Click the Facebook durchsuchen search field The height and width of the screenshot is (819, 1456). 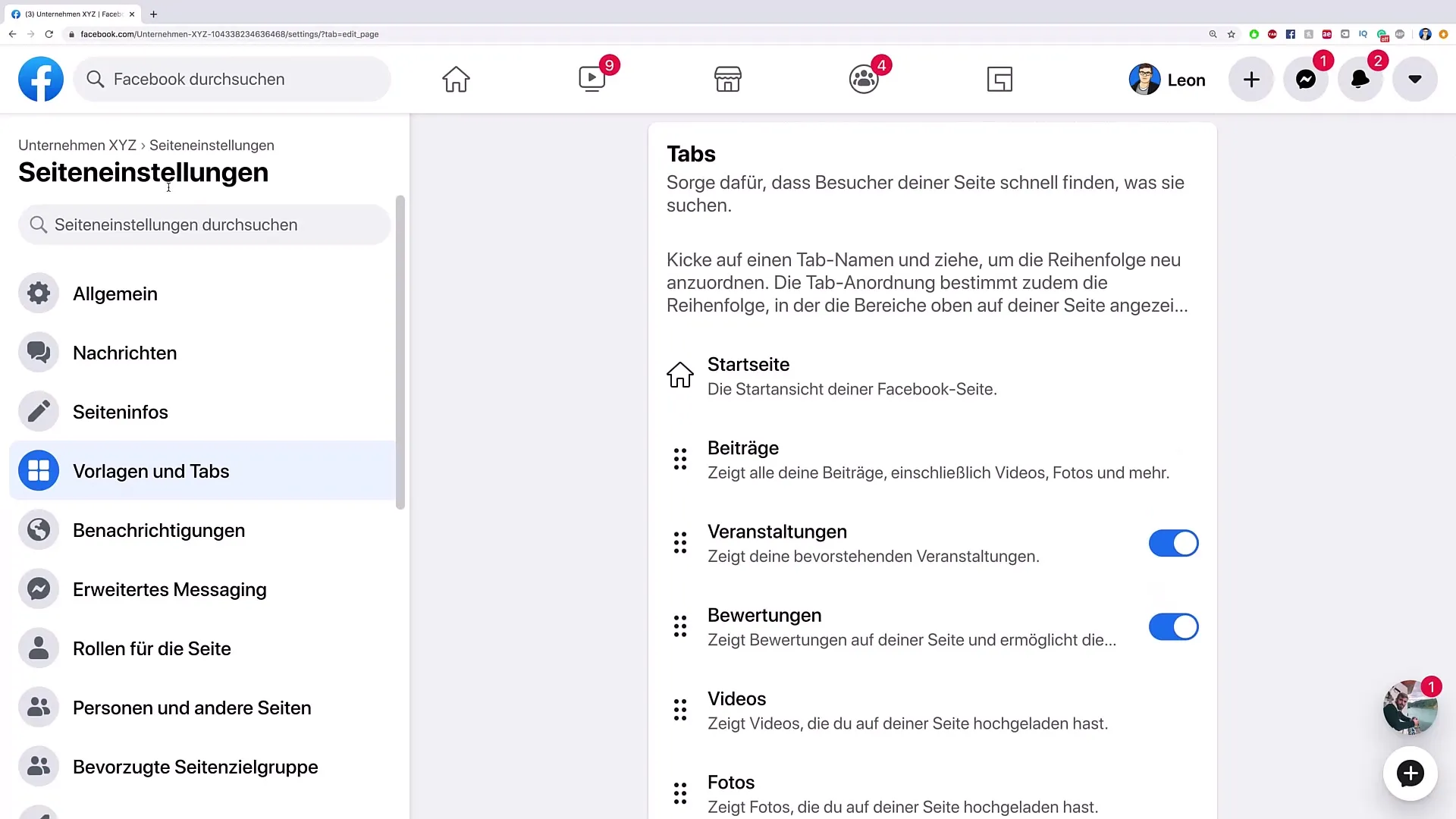(232, 79)
